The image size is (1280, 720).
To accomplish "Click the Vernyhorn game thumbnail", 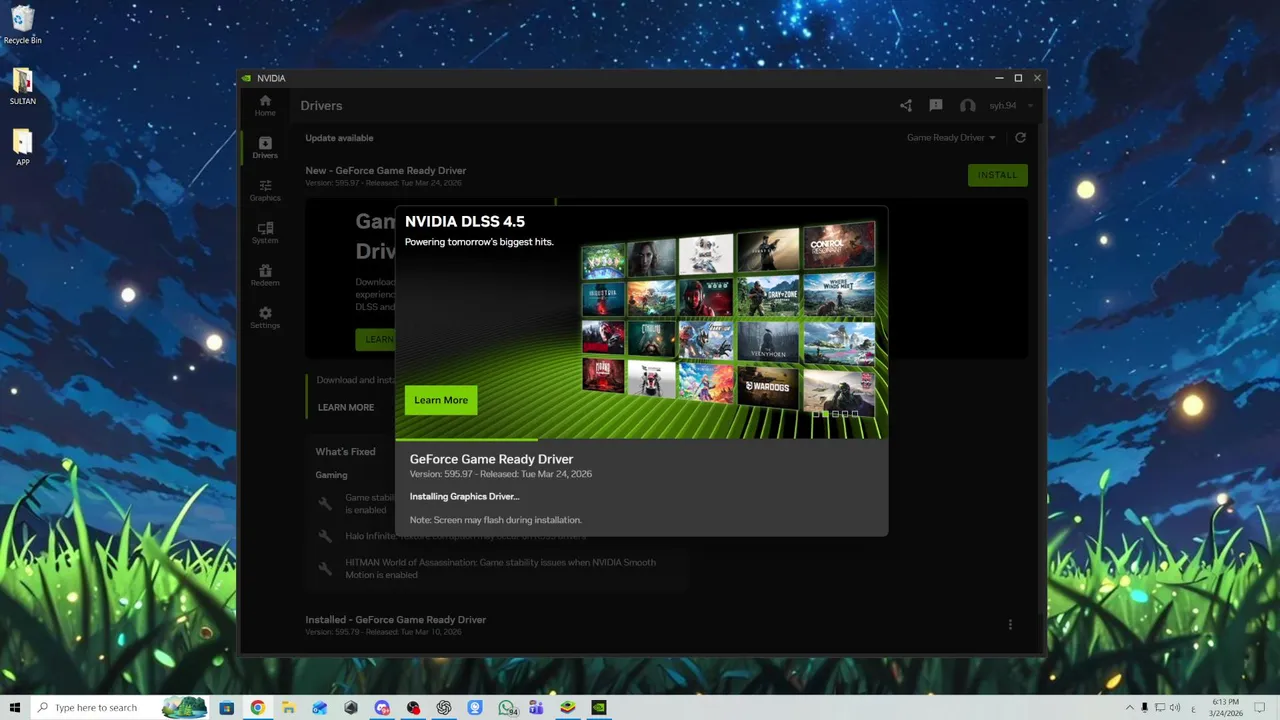I will coord(769,341).
